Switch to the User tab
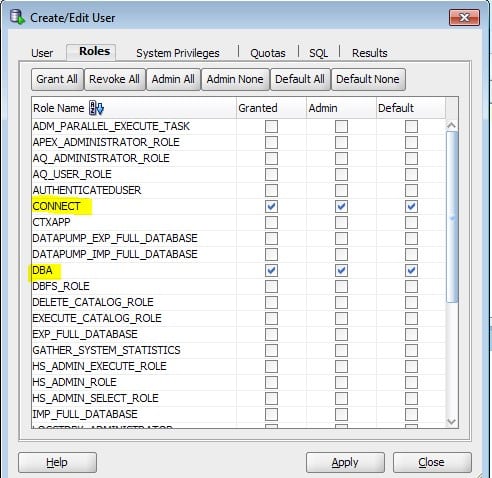 (42, 53)
